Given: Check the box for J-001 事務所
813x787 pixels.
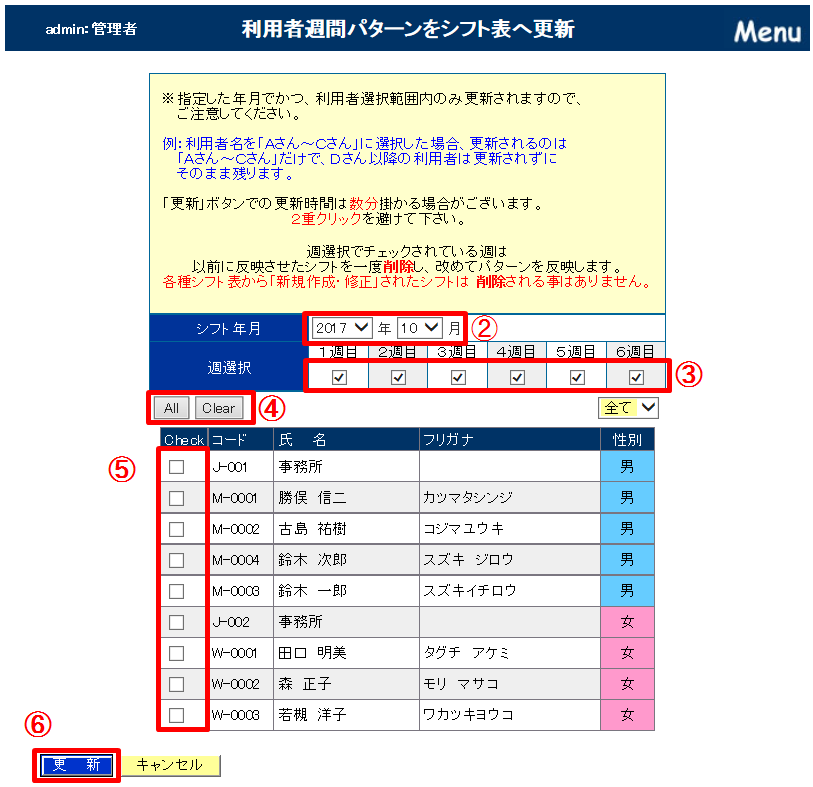Looking at the screenshot, I should coord(177,467).
